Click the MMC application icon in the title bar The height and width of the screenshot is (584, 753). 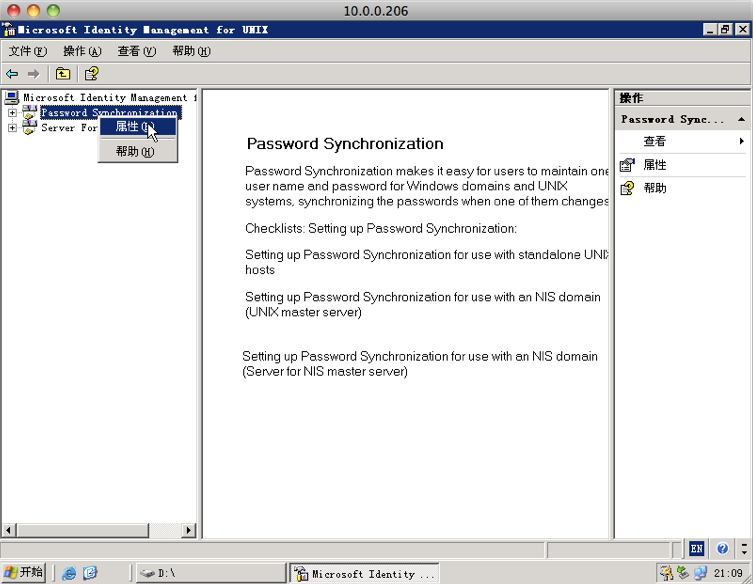point(9,30)
